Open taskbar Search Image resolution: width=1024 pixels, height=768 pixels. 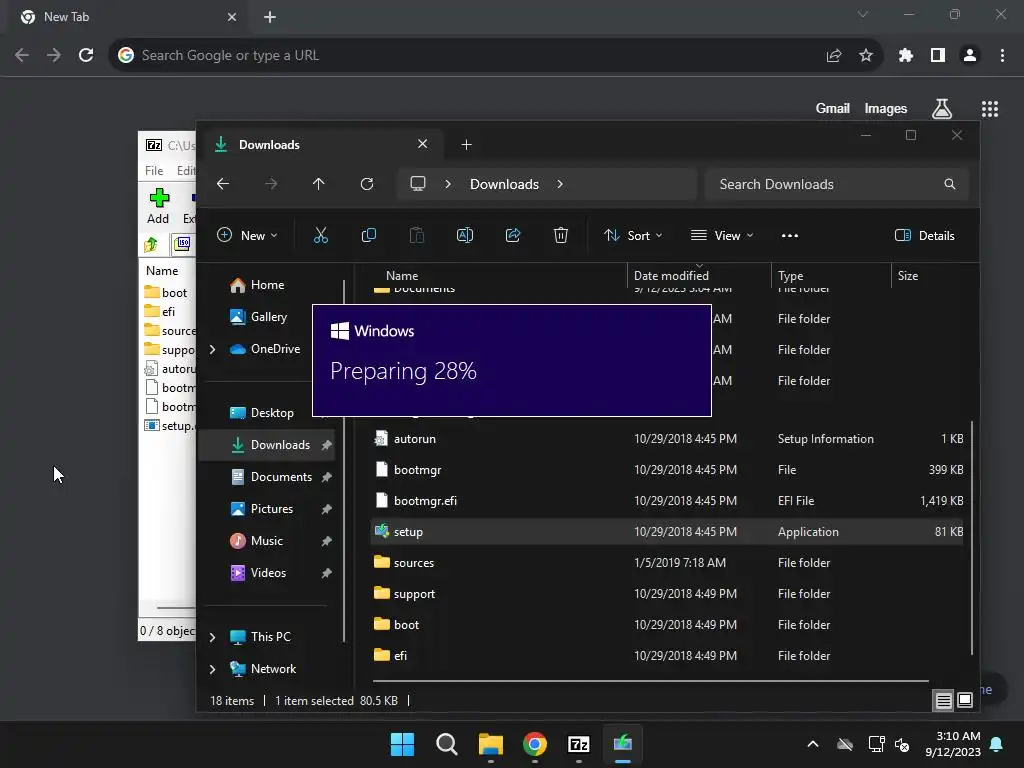[447, 744]
